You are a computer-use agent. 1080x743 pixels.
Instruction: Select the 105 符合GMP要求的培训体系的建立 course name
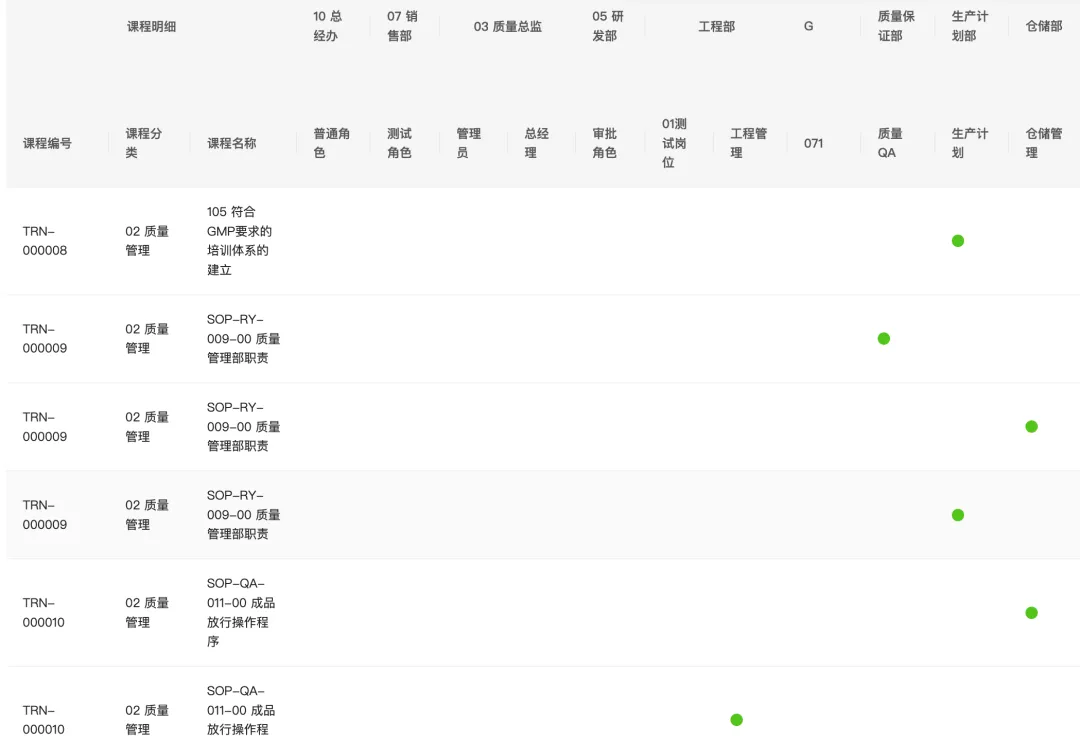click(239, 240)
